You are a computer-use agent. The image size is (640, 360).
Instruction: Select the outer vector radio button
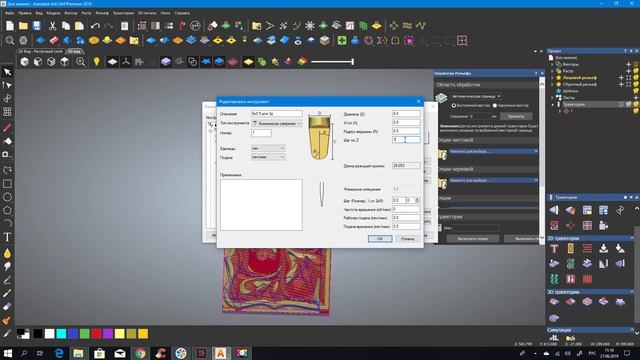coord(495,105)
